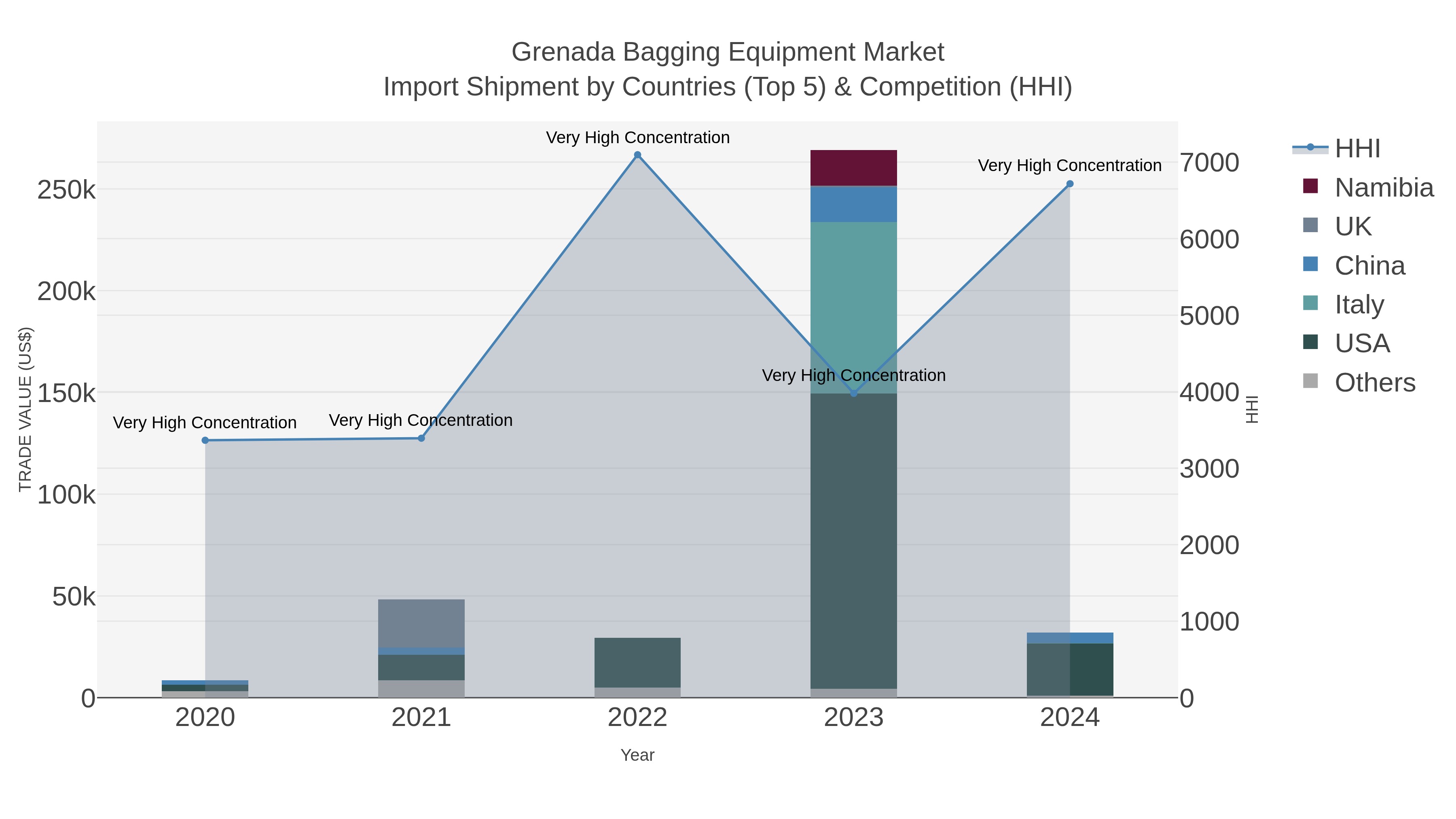
Task: Click the 2023 x-axis label
Action: [854, 718]
